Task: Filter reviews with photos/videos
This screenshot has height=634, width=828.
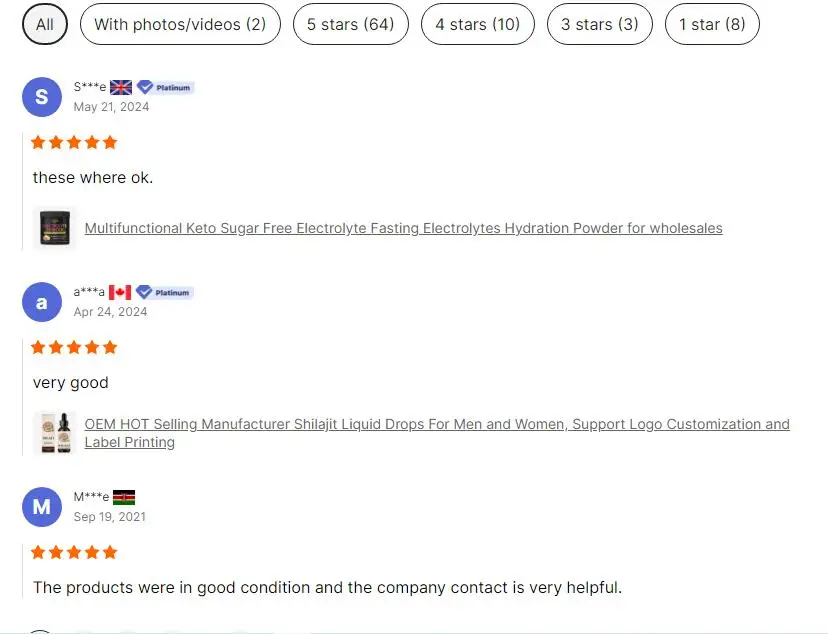Action: 180,24
